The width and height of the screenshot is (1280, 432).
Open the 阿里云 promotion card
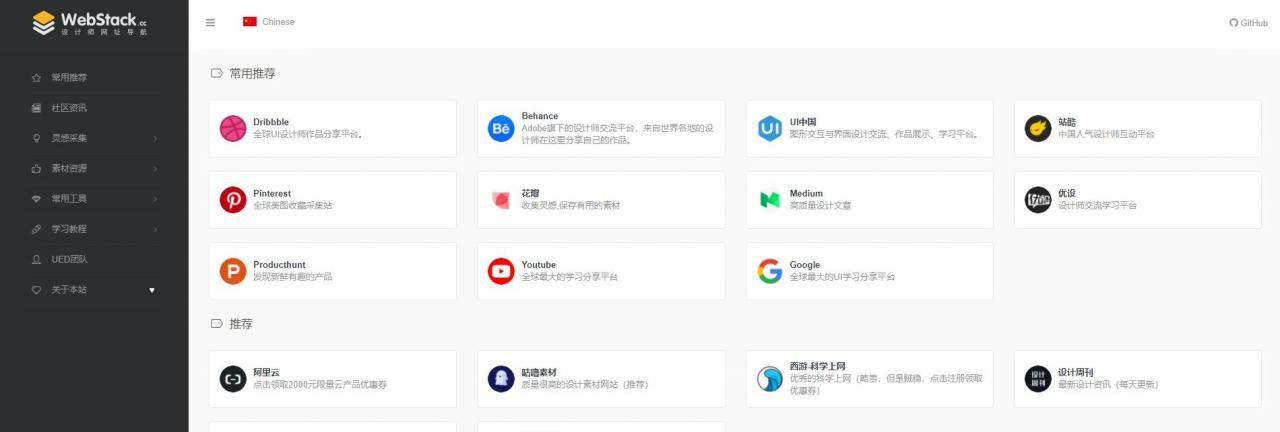click(332, 379)
